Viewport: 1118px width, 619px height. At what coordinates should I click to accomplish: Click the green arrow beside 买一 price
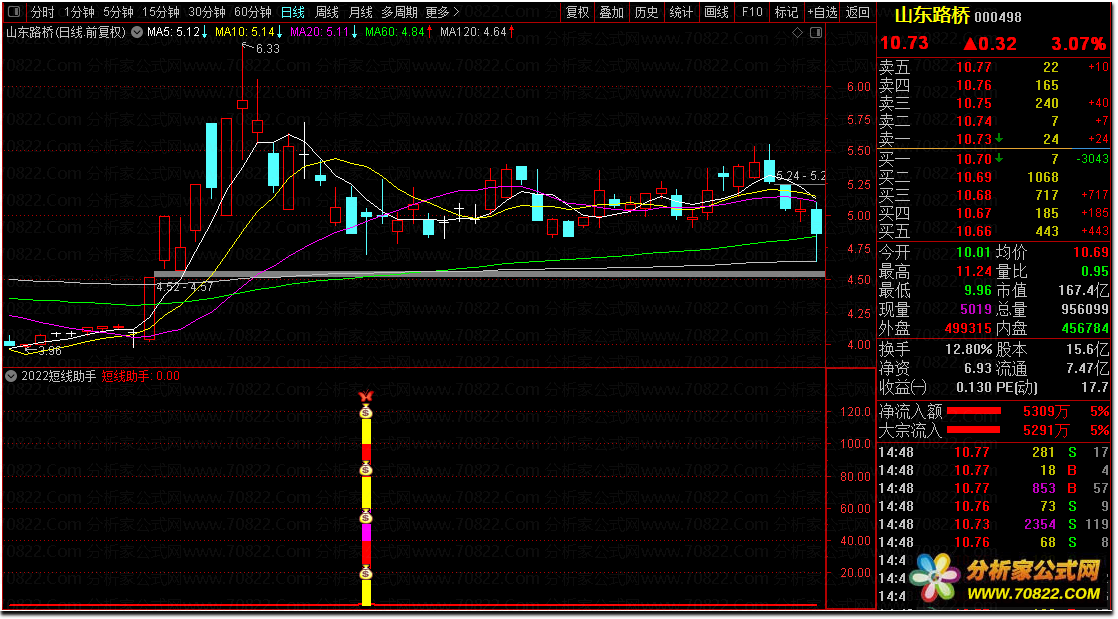coord(1001,158)
